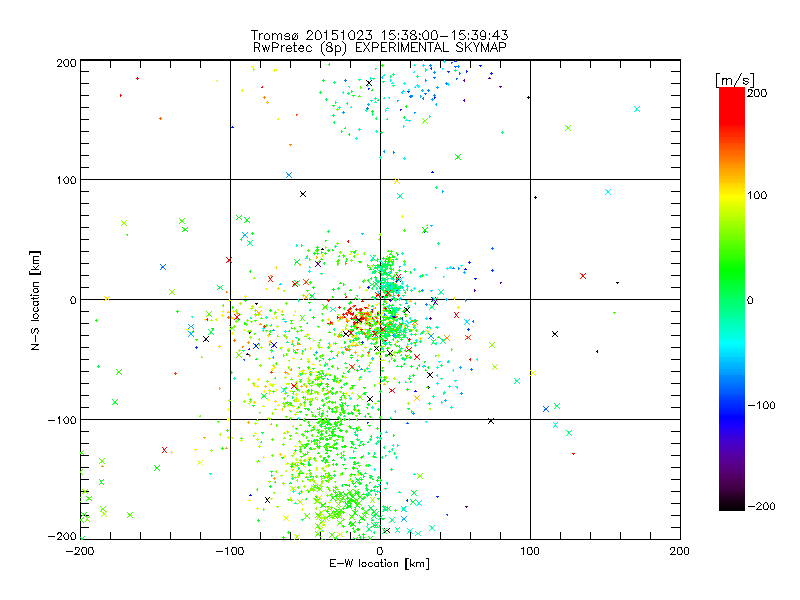Image resolution: width=800 pixels, height=600 pixels.
Task: Click the "100" tick label on the N-S axis
Action: click(66, 180)
